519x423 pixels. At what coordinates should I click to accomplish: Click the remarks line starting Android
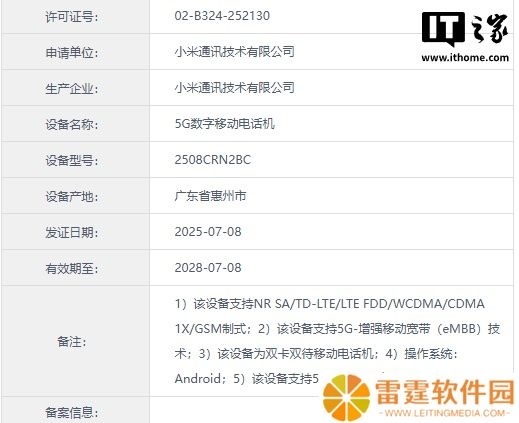(247, 379)
